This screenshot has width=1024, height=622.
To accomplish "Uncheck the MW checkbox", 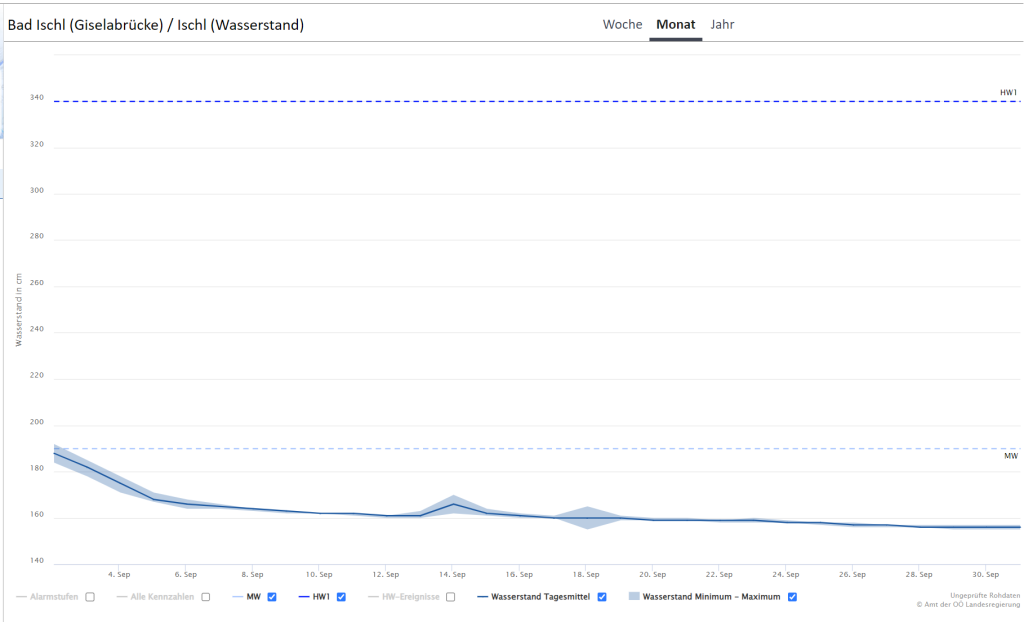I will pos(272,597).
